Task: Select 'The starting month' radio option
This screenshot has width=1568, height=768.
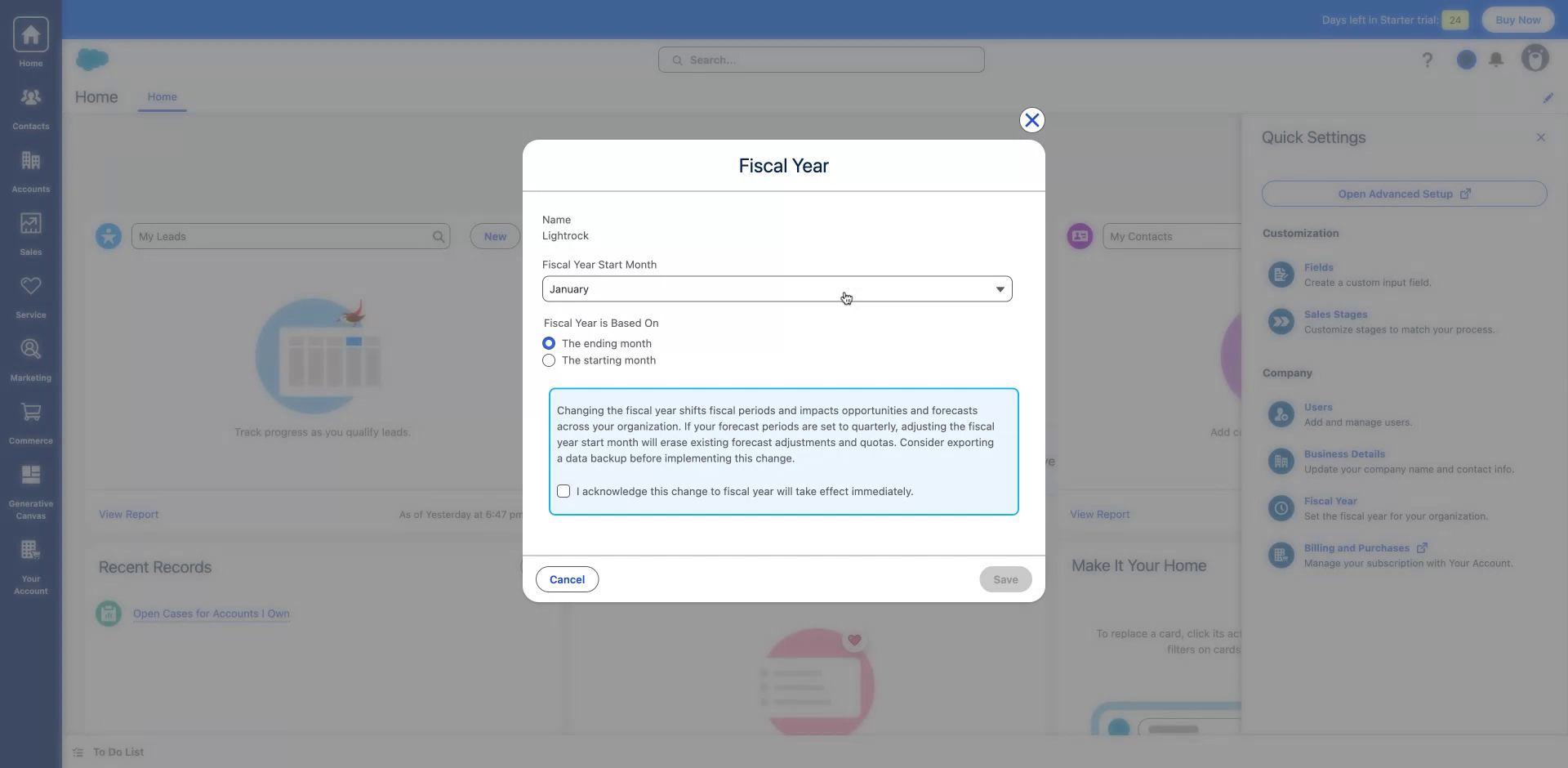Action: 548,360
